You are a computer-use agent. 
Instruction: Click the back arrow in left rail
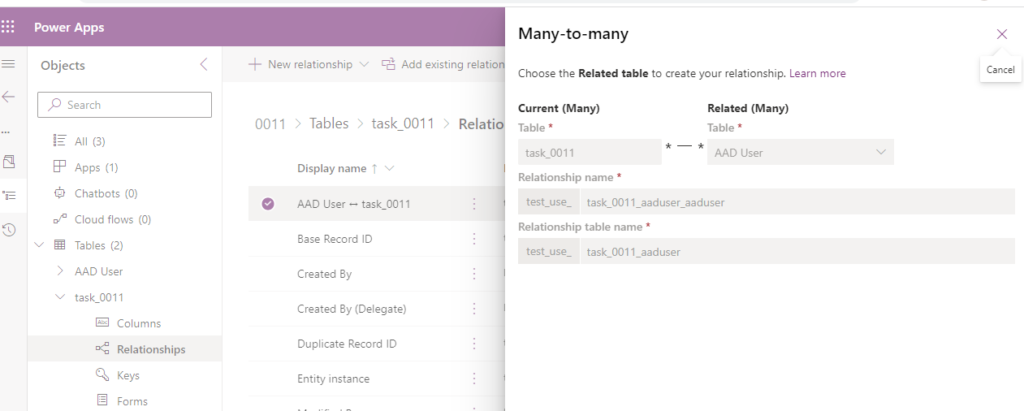pyautogui.click(x=9, y=97)
